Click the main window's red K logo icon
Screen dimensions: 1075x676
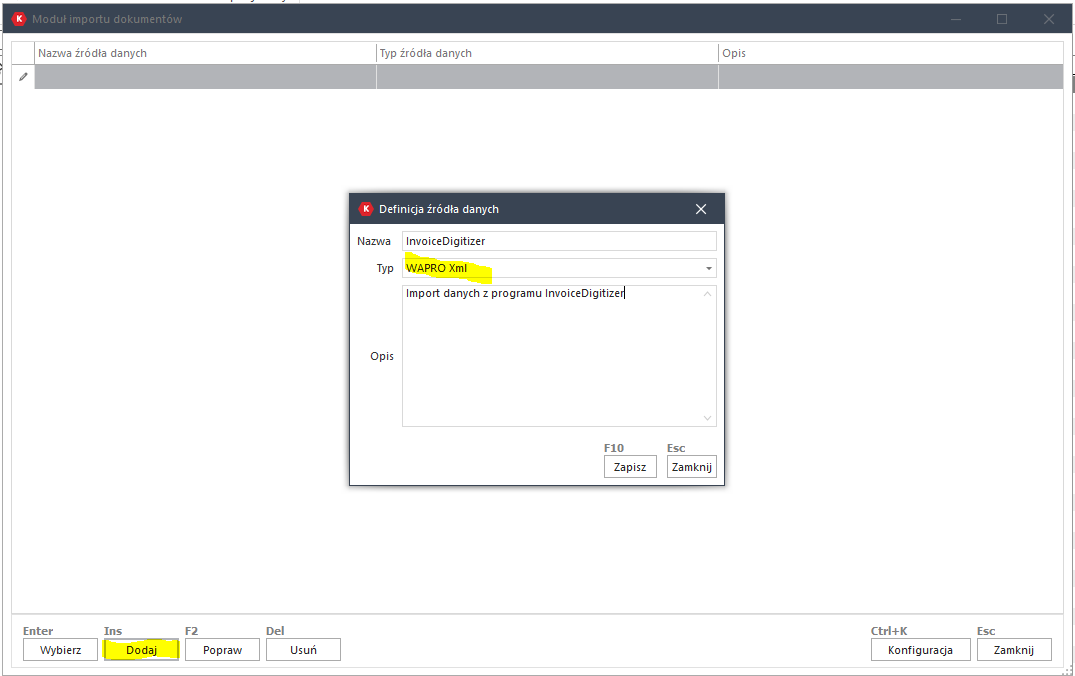tap(19, 19)
